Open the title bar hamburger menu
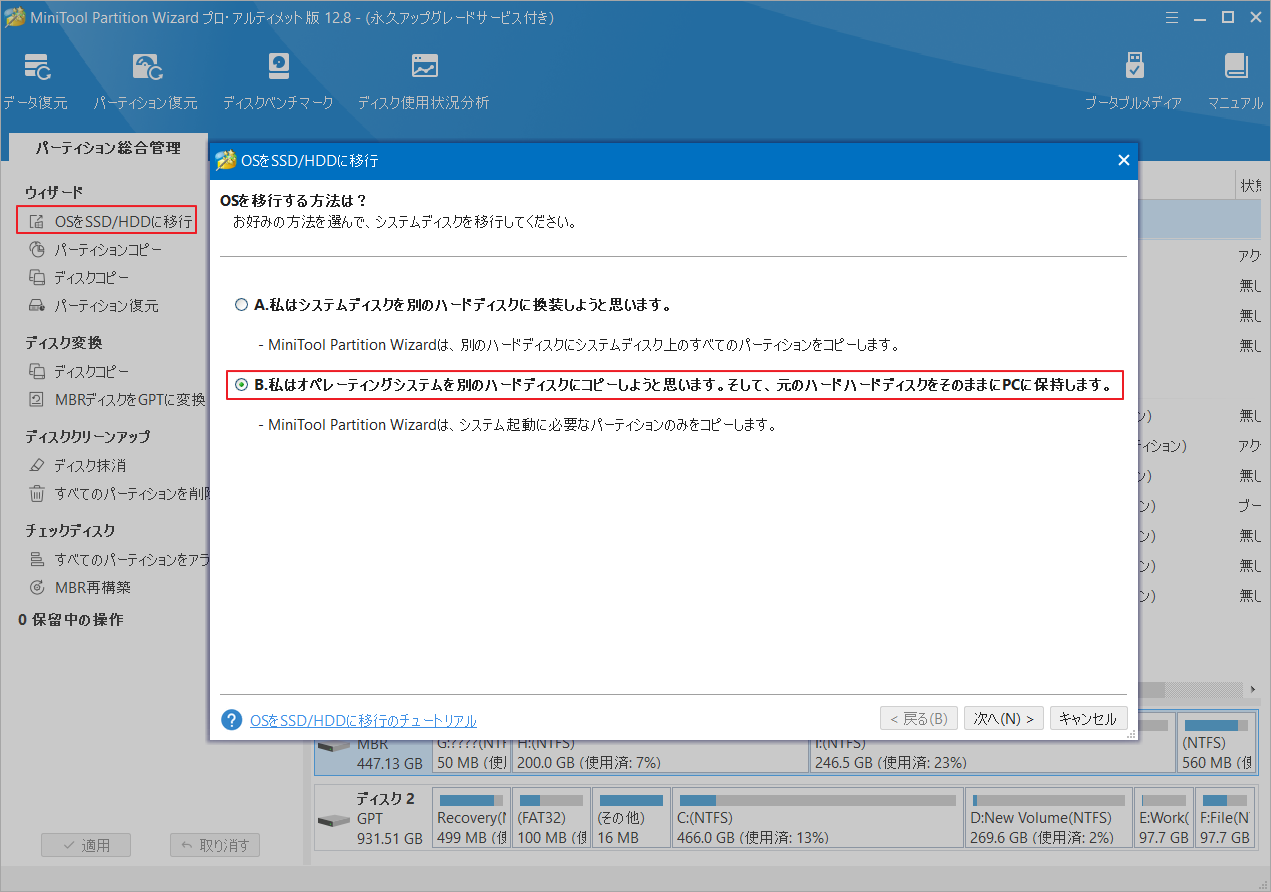 pyautogui.click(x=1171, y=17)
